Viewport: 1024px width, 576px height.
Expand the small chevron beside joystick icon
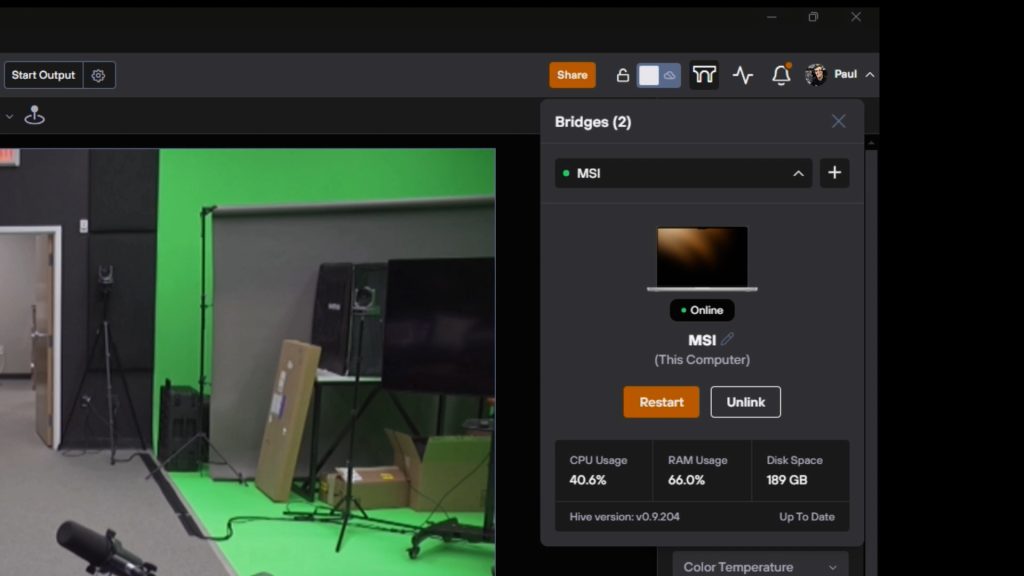[x=9, y=116]
